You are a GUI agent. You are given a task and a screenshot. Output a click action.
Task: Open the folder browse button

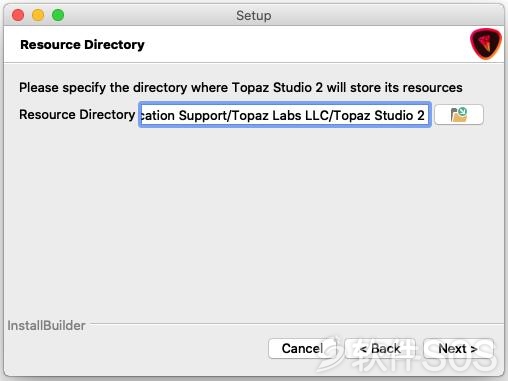coord(459,115)
